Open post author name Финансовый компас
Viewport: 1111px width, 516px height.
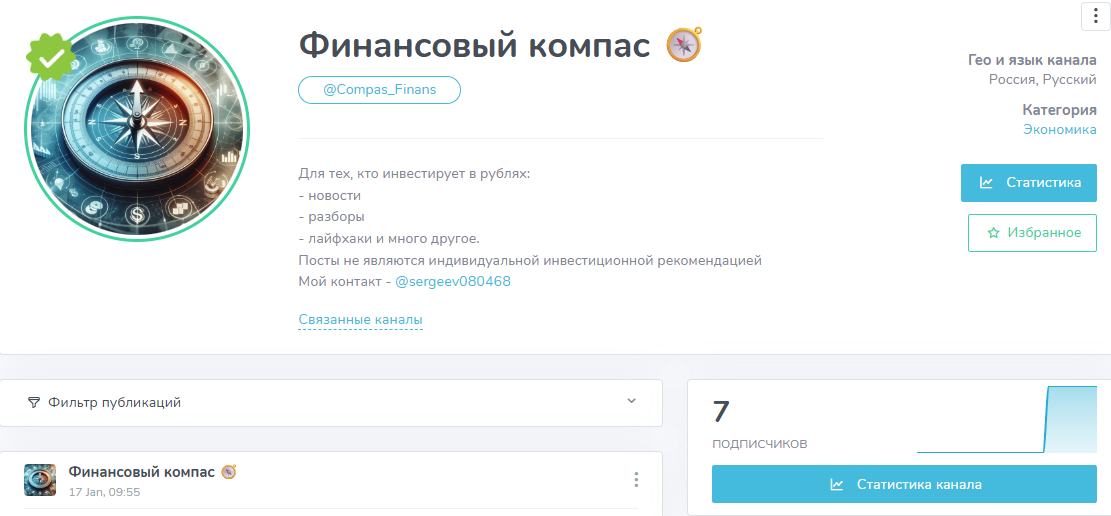(x=142, y=472)
